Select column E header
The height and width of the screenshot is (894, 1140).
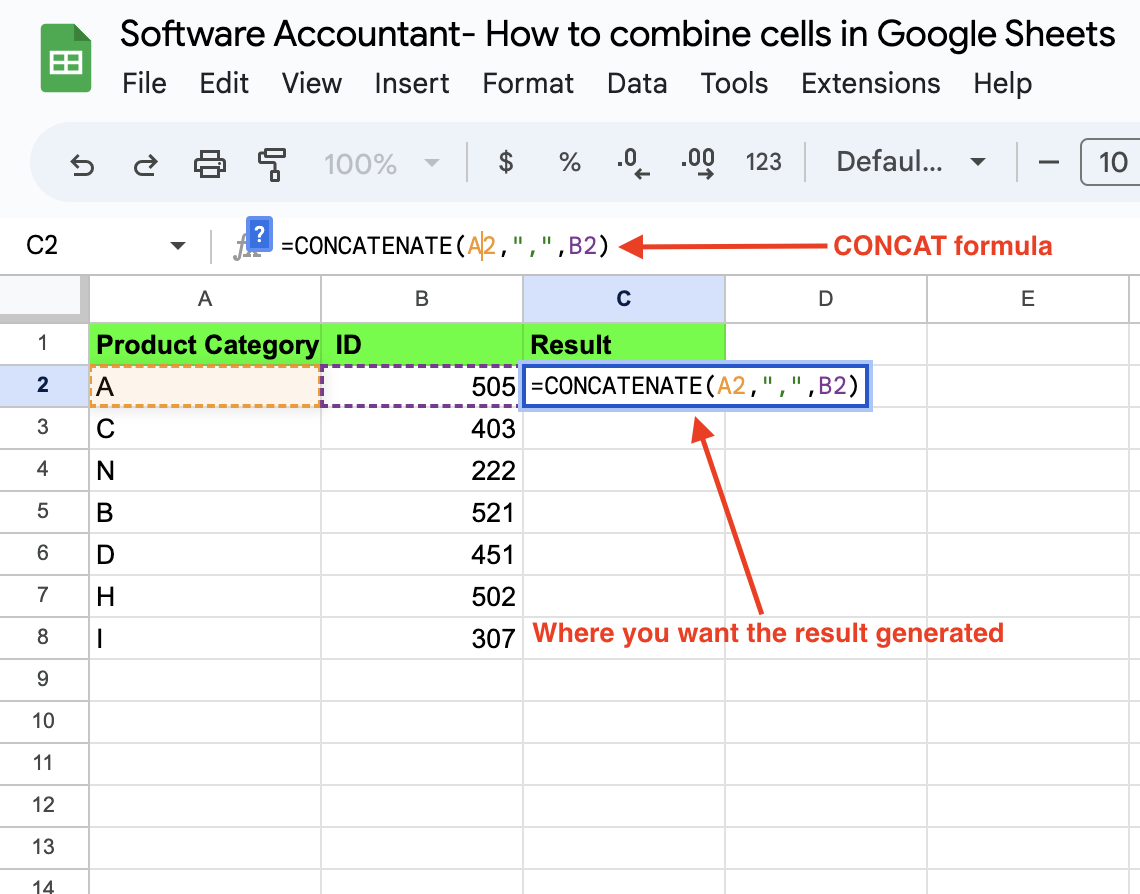coord(1028,299)
